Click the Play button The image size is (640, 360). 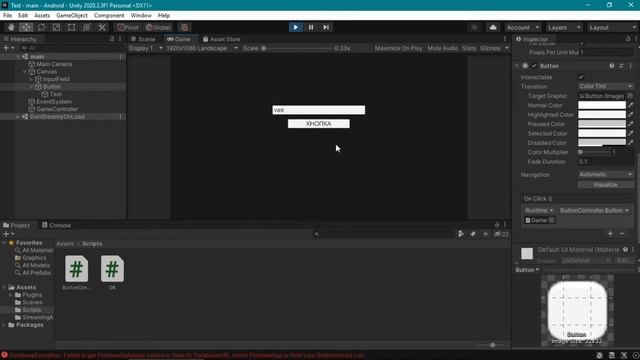tap(296, 27)
